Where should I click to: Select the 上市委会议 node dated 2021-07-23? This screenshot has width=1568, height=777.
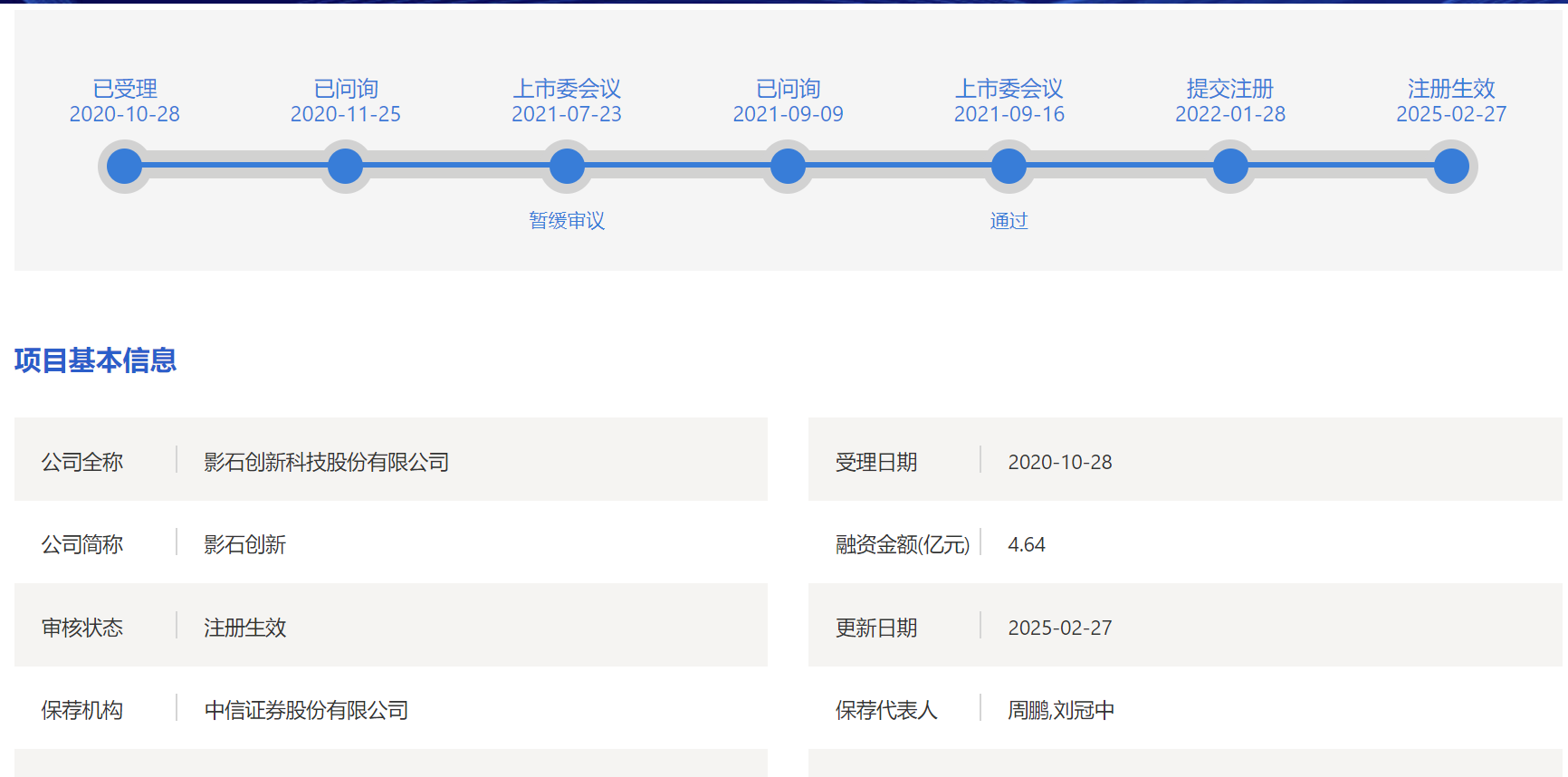[567, 167]
